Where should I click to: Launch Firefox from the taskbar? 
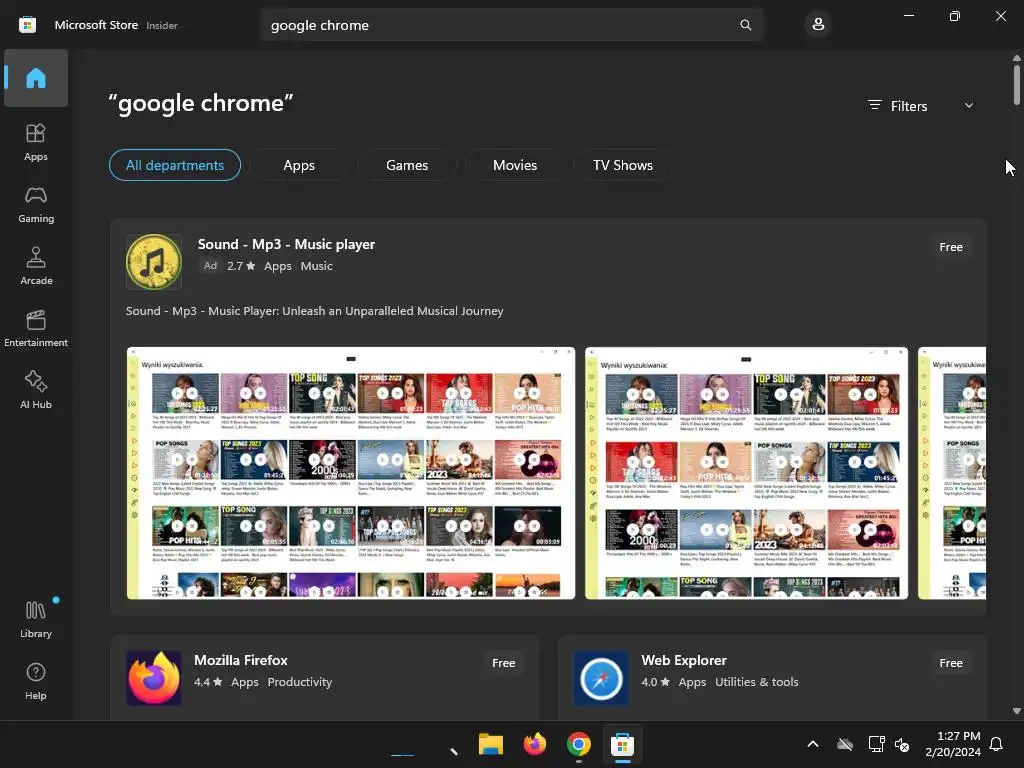pos(534,744)
